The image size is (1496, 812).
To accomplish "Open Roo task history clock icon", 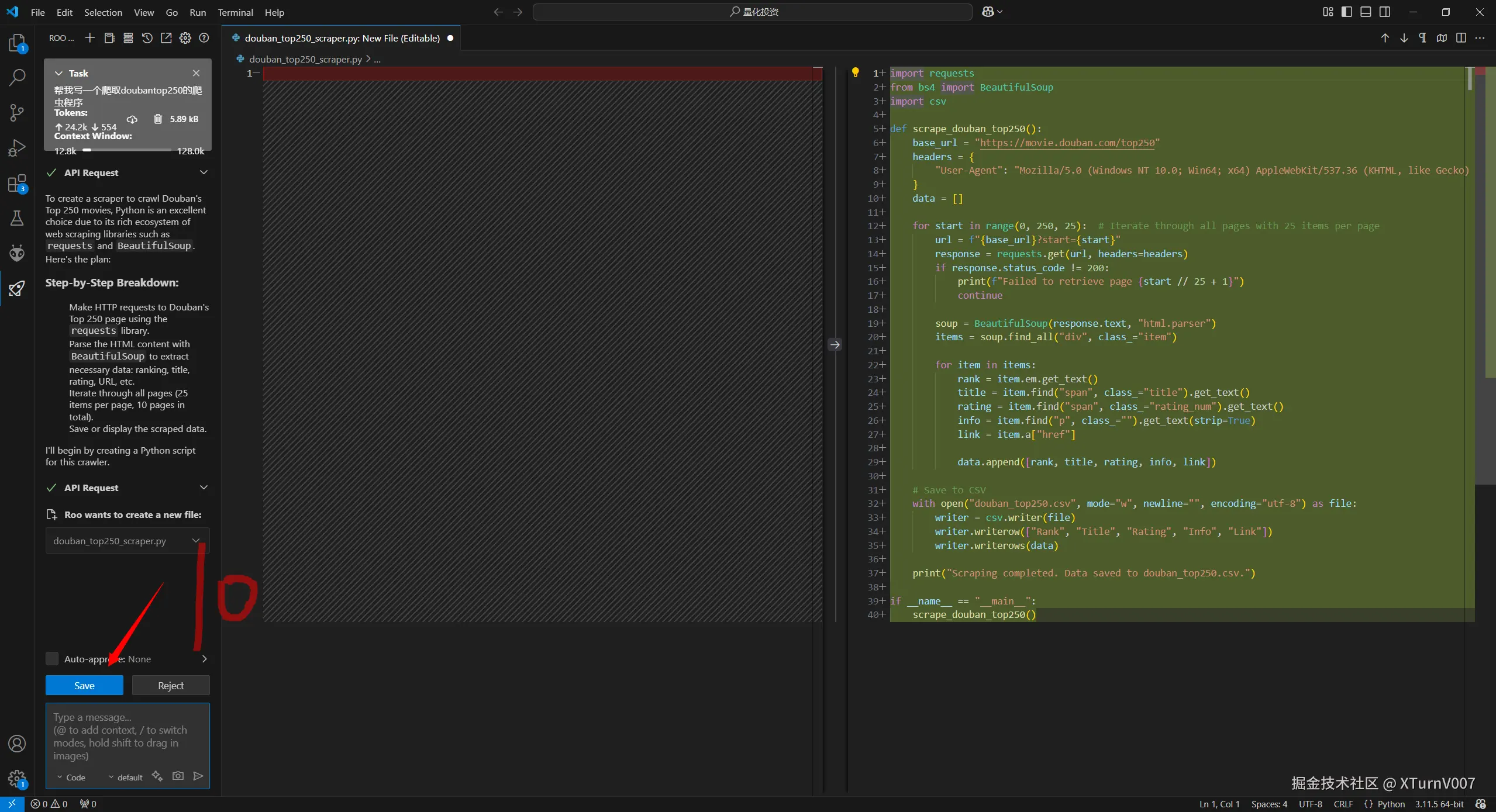I will pos(147,38).
